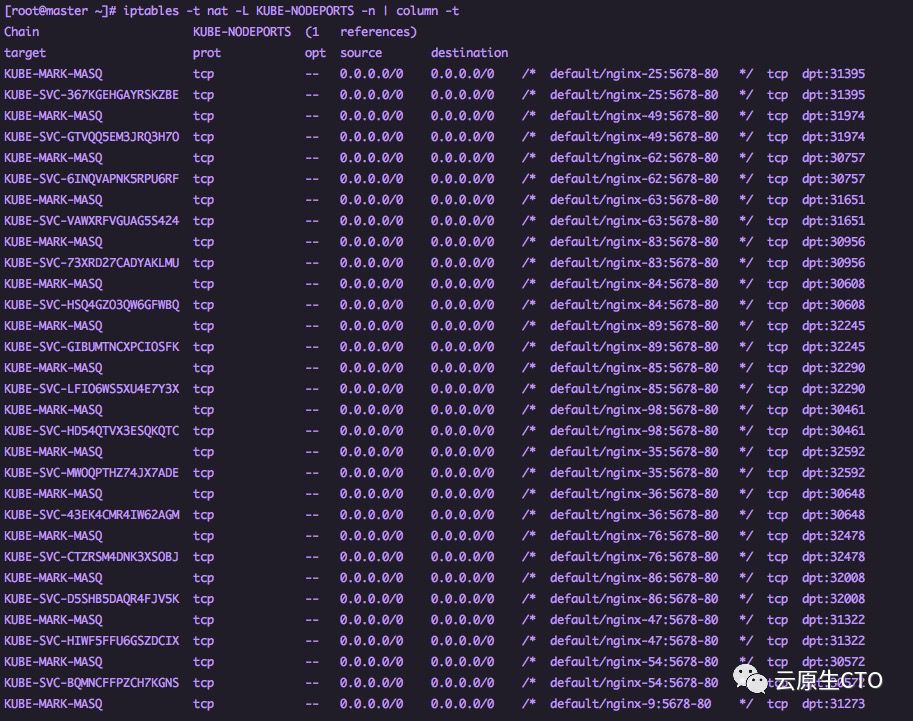
Task: Click 'default/nginx-62:5678-80' in the KUBE-SVC-6INQVAPNK5RPU6RF row
Action: [x=634, y=179]
